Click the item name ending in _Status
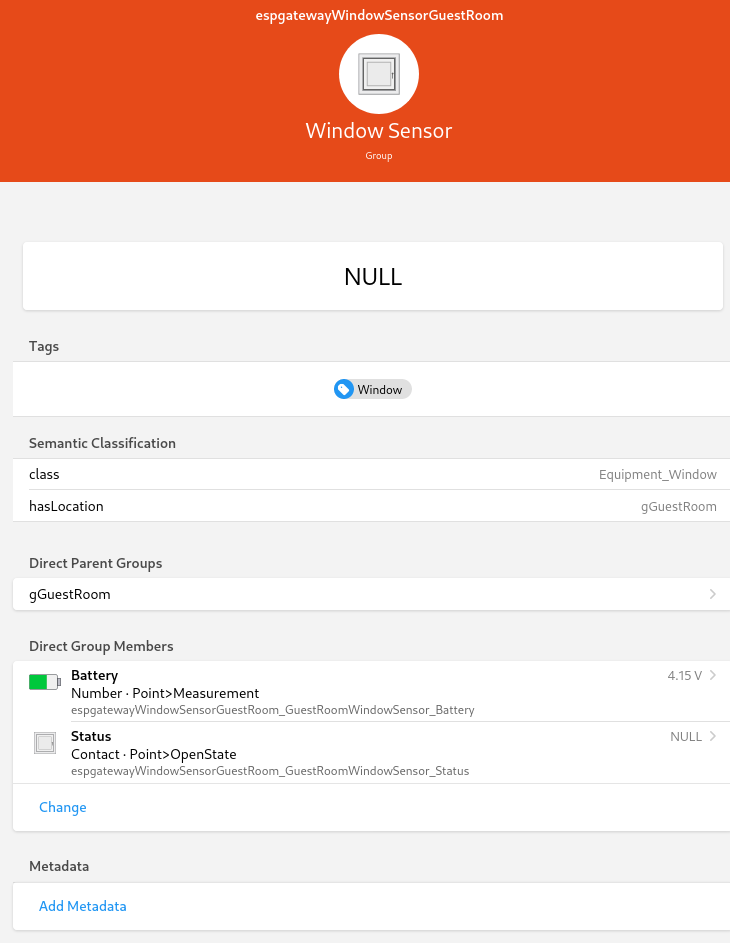730x943 pixels. pyautogui.click(x=270, y=771)
